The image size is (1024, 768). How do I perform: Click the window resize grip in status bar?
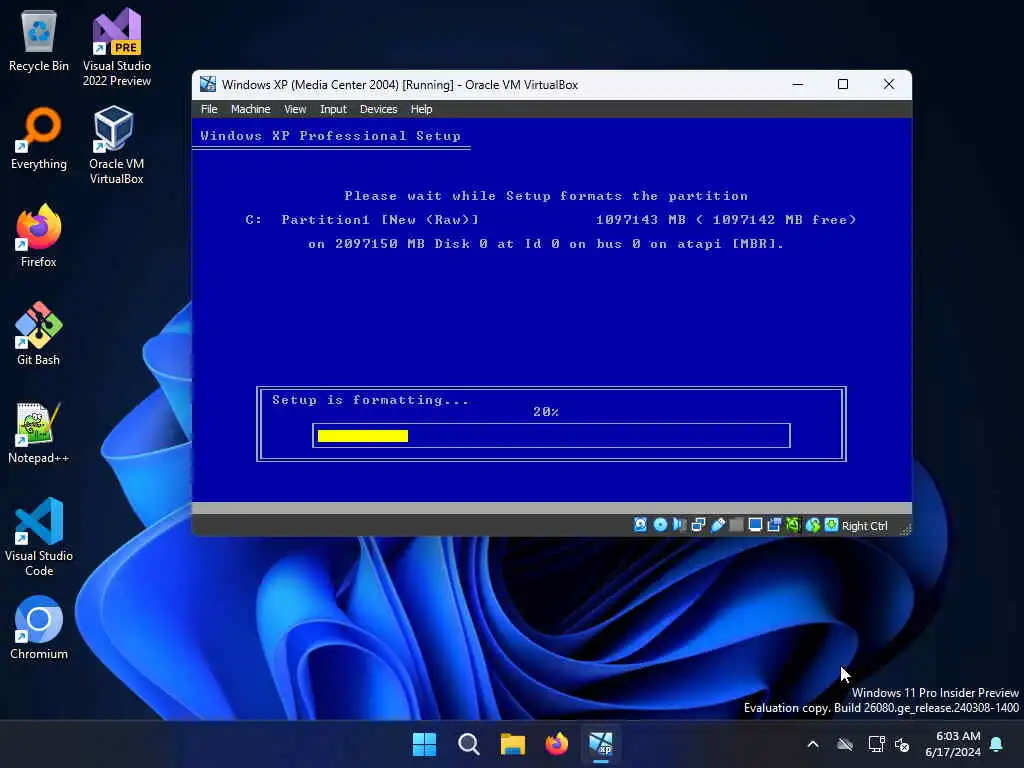(x=905, y=530)
